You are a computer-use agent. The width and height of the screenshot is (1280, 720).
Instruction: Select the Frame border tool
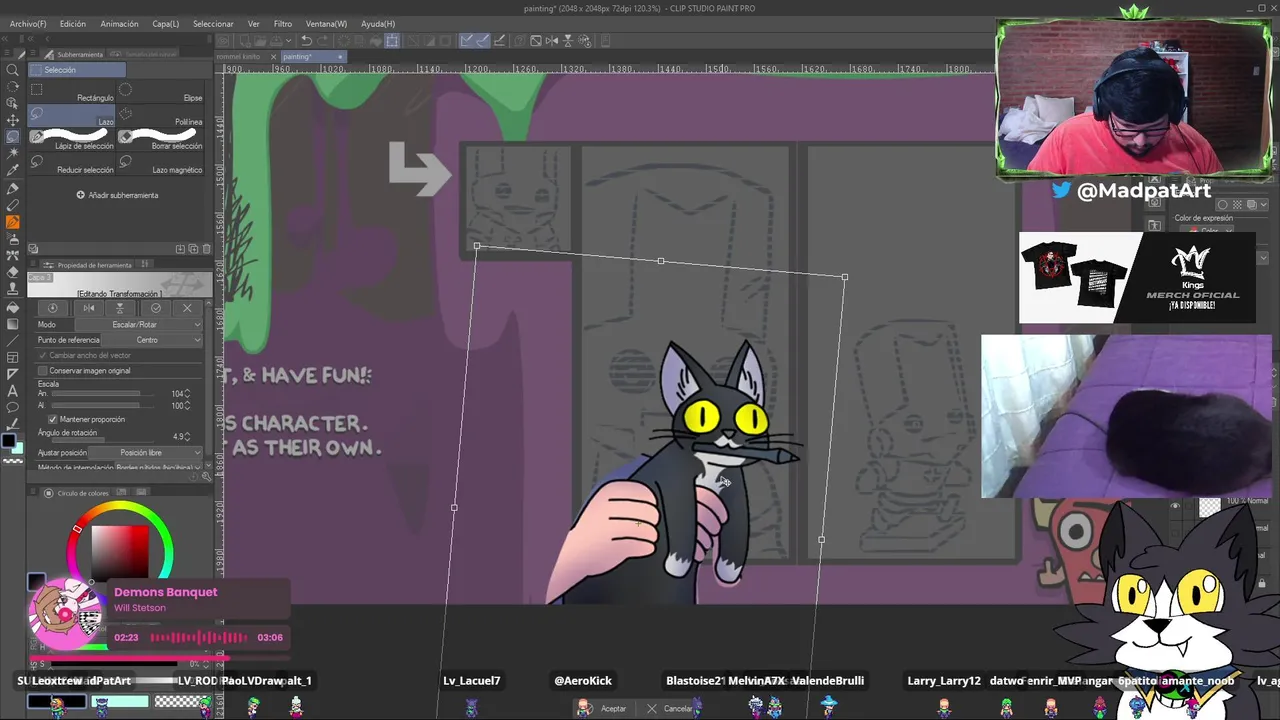(12, 357)
